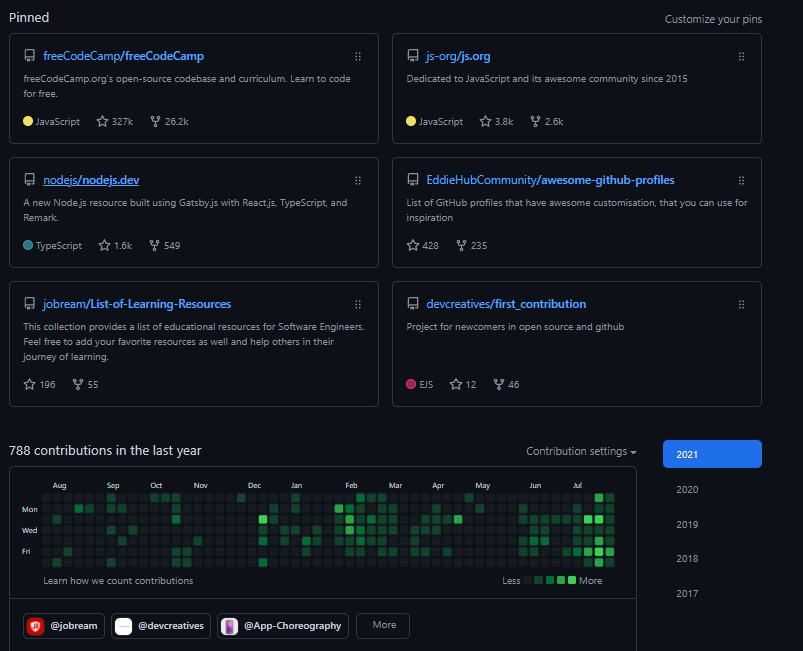The width and height of the screenshot is (803, 651).
Task: Click the Mon row label in graph
Action: pos(29,509)
